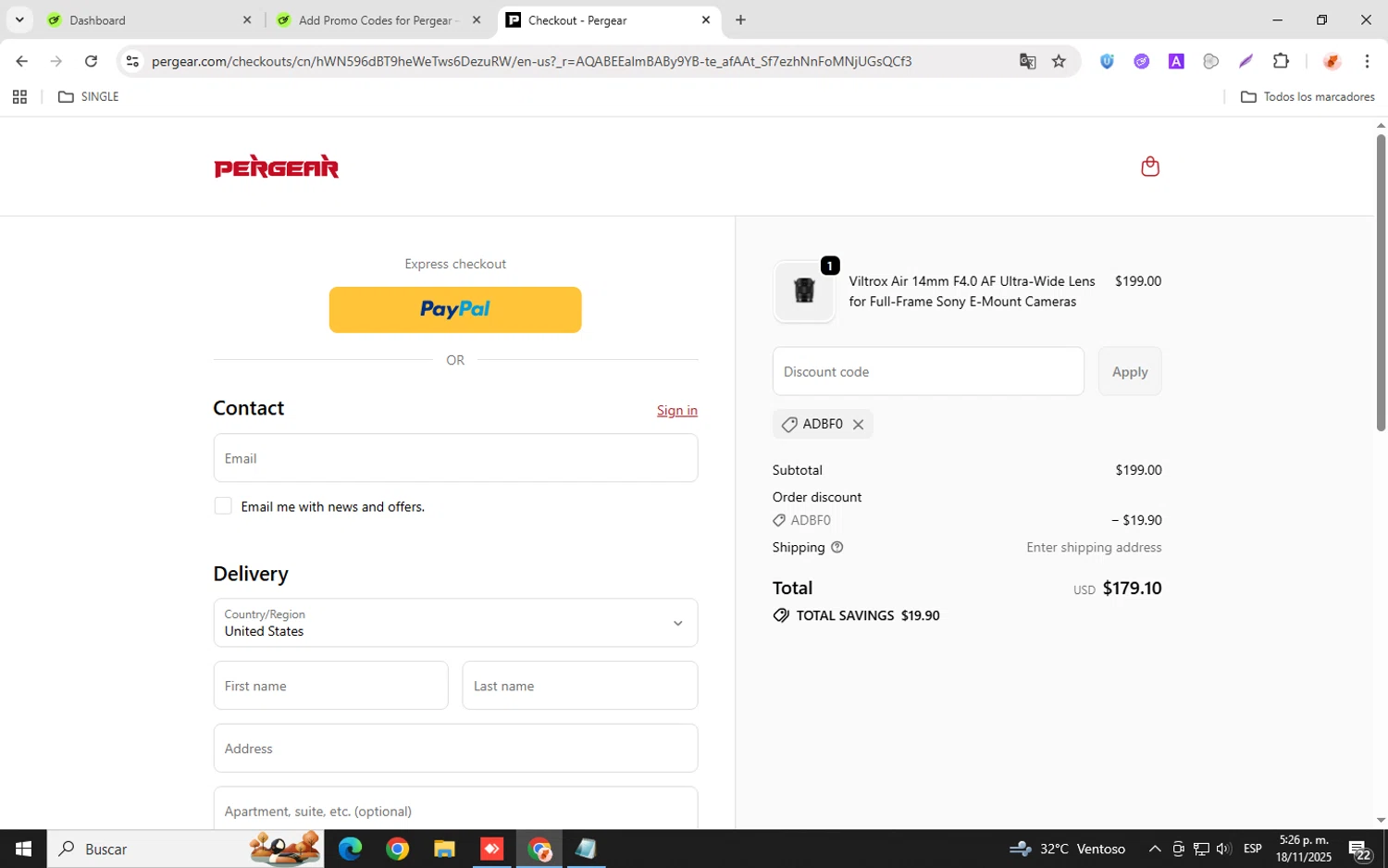Click the purple A extension icon
Screen dimensions: 1388x868
pyautogui.click(x=1176, y=61)
